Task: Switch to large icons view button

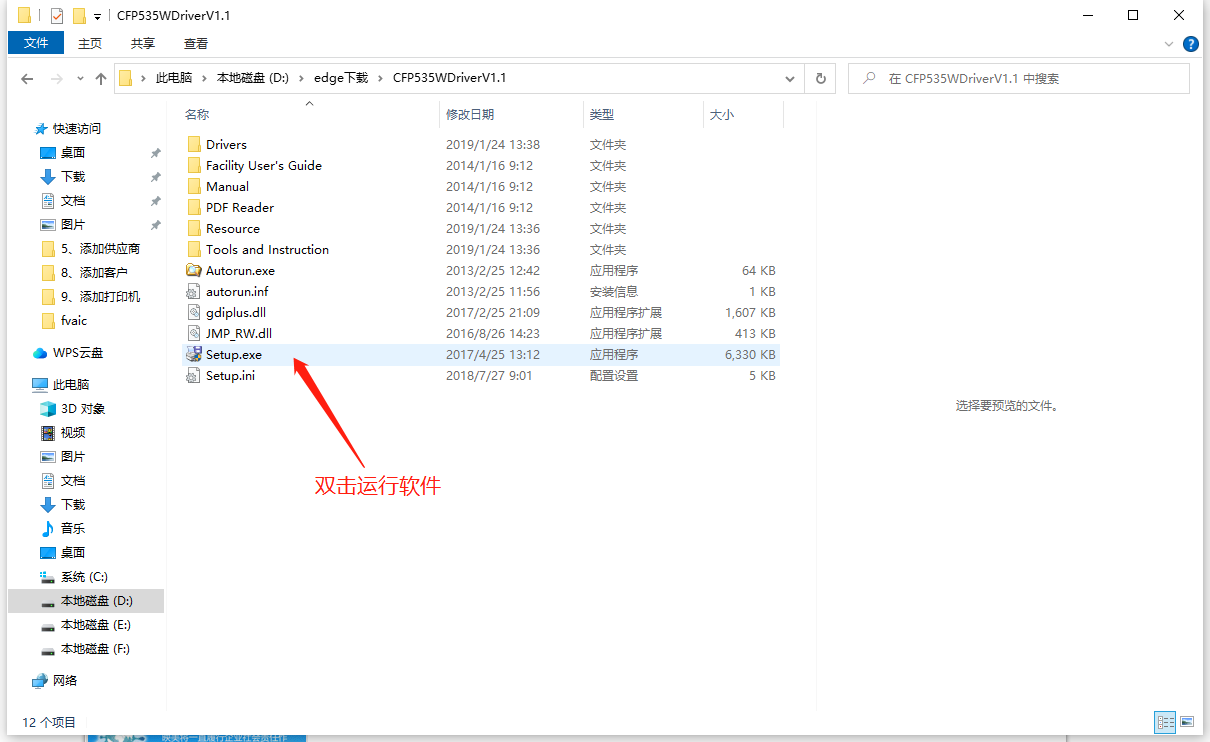Action: [x=1187, y=721]
